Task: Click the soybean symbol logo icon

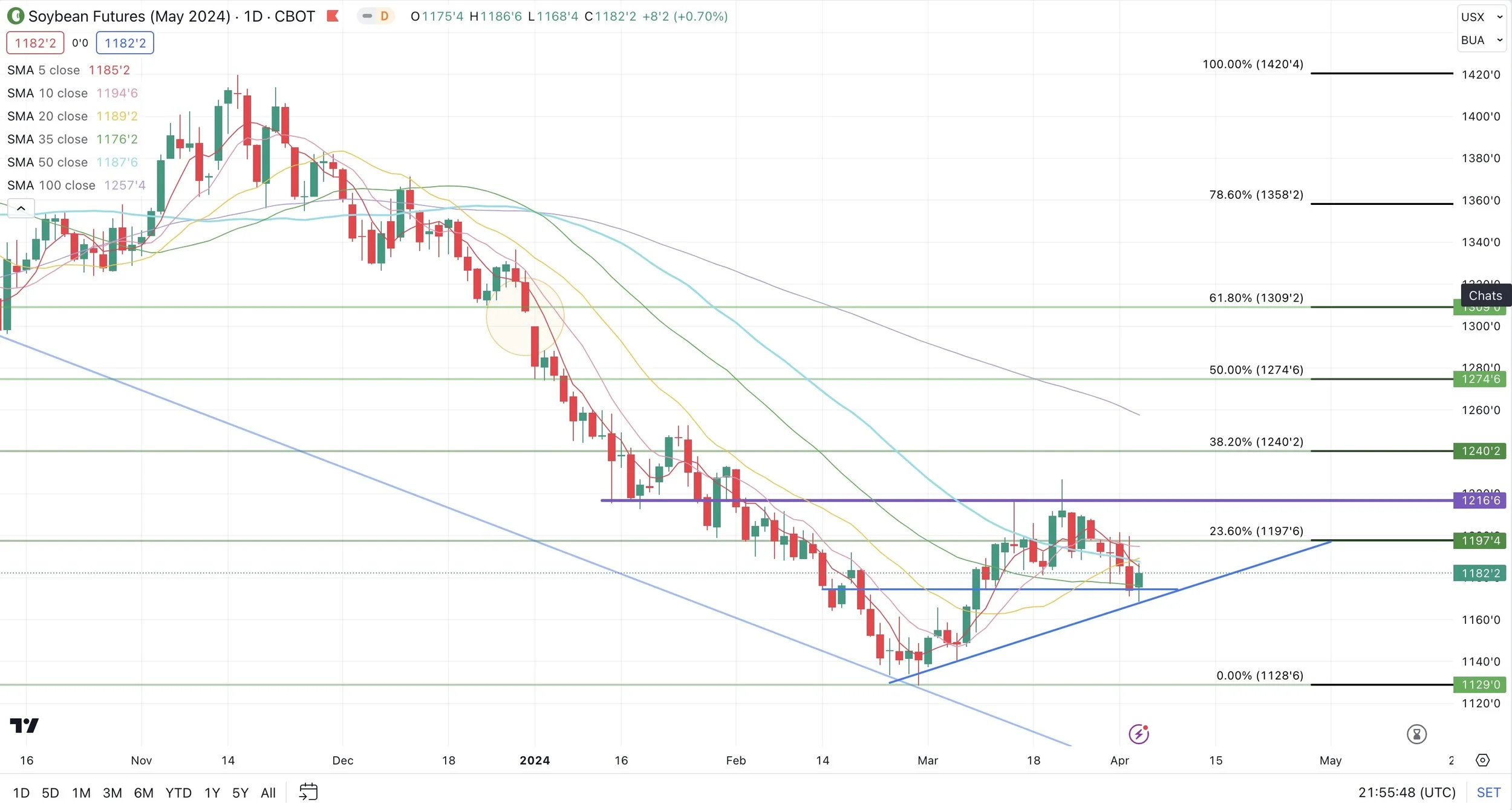Action: pyautogui.click(x=15, y=16)
